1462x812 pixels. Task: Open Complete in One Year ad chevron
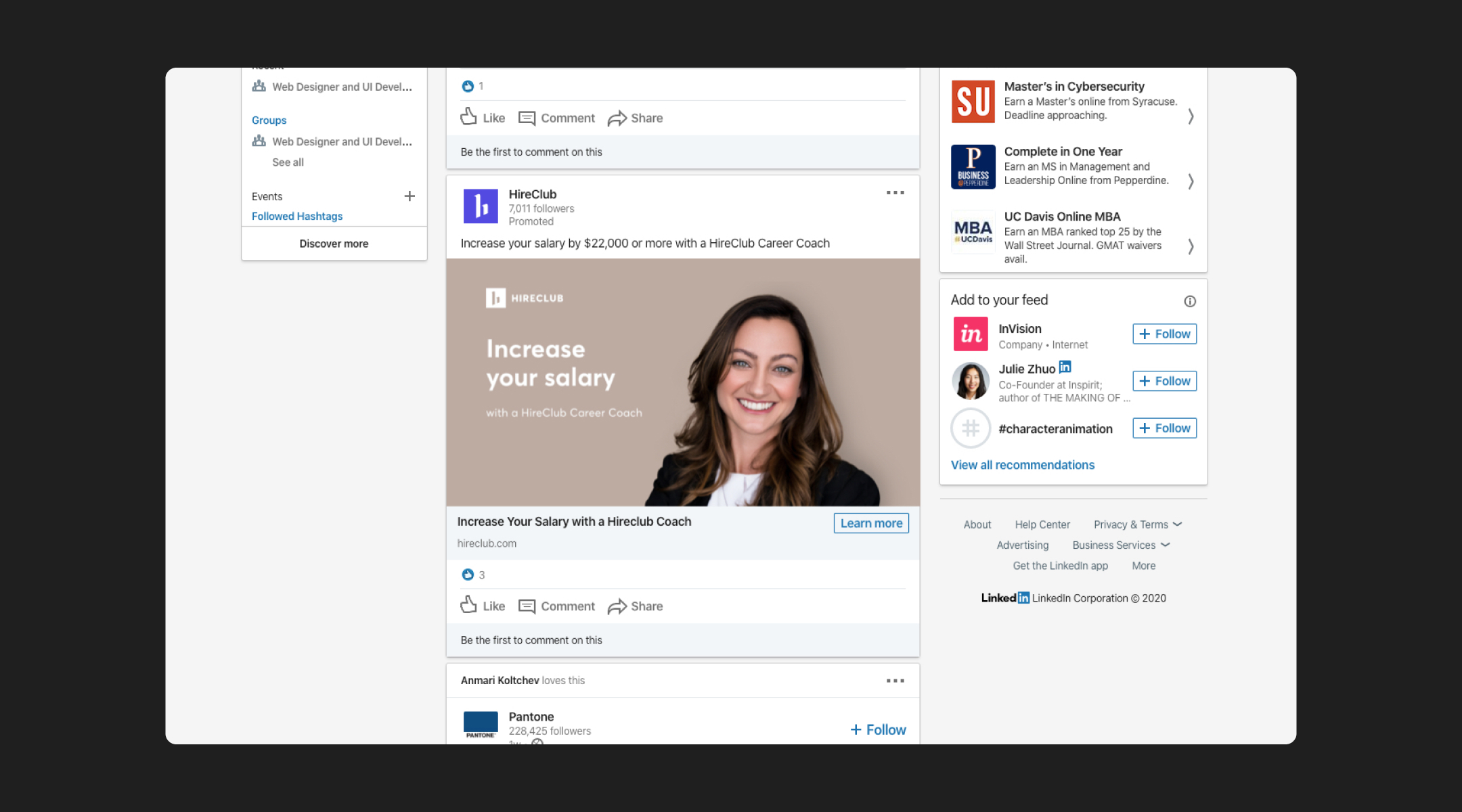[1191, 181]
